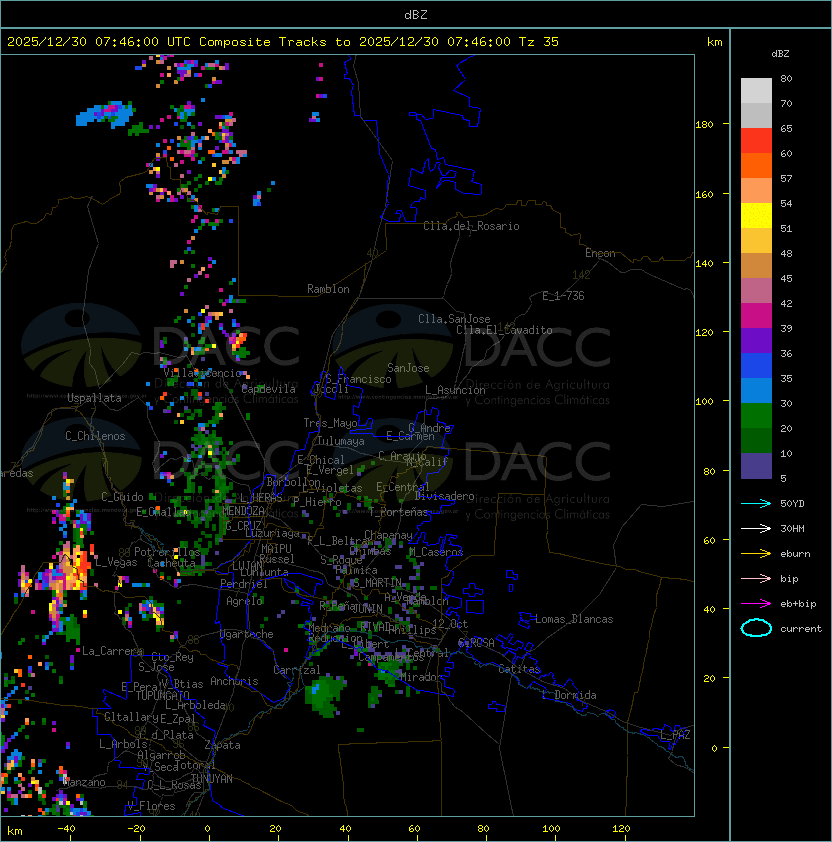This screenshot has width=832, height=842.
Task: Select the gray 70–65 dBZ swatch
Action: coord(756,115)
